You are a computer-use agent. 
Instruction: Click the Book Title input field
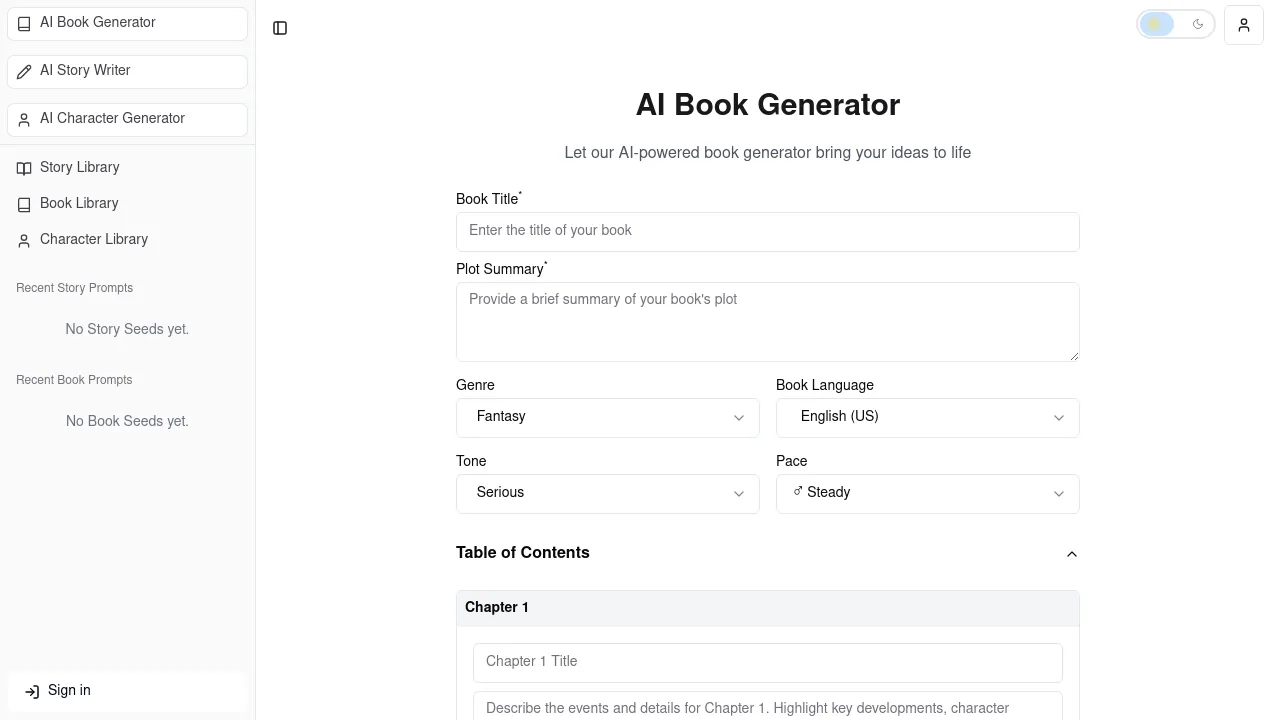click(x=767, y=231)
